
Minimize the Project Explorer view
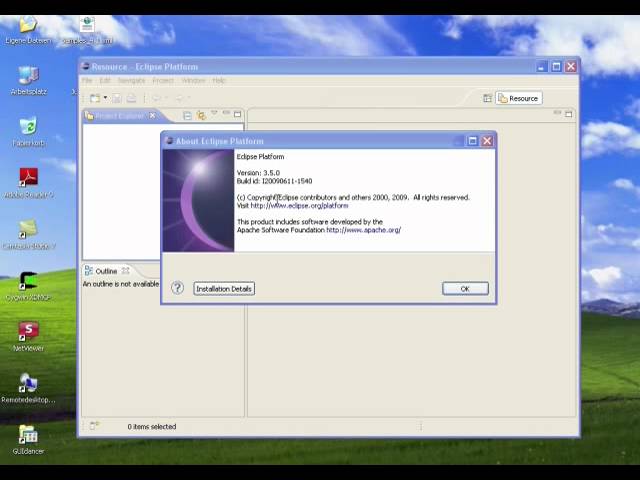(227, 112)
